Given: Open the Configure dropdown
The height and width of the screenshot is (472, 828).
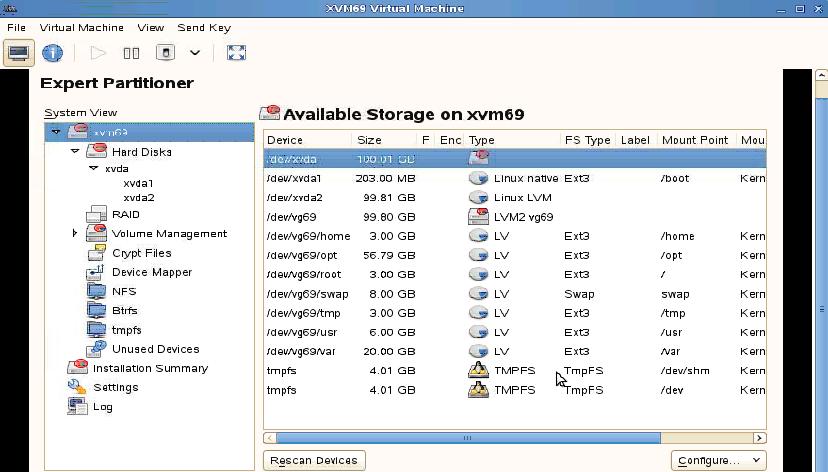Looking at the screenshot, I should coord(717,460).
